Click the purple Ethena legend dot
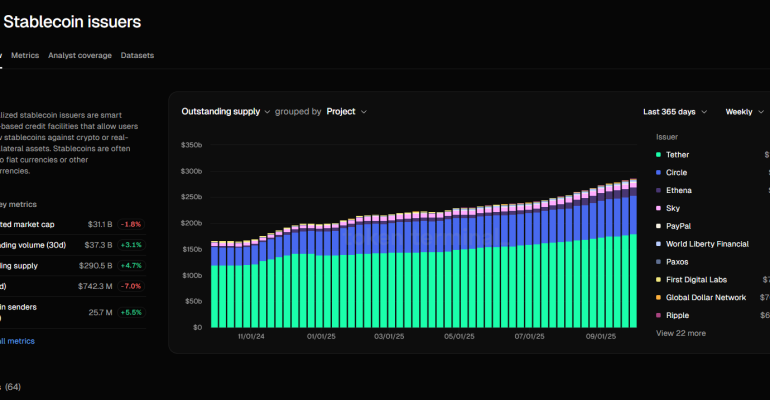This screenshot has width=770, height=400. pos(658,190)
